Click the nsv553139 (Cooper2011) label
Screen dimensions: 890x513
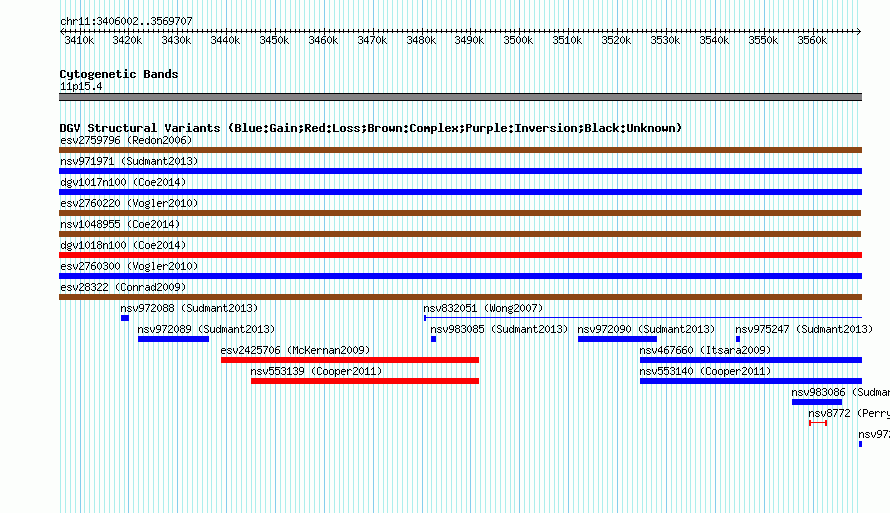316,371
